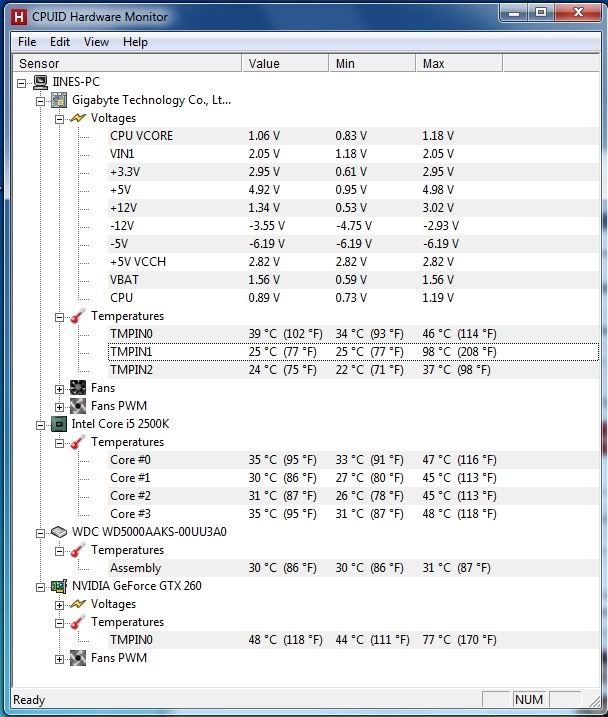The height and width of the screenshot is (717, 608).
Task: Click the 98 °C max value of TMPIN1
Action: coord(459,352)
